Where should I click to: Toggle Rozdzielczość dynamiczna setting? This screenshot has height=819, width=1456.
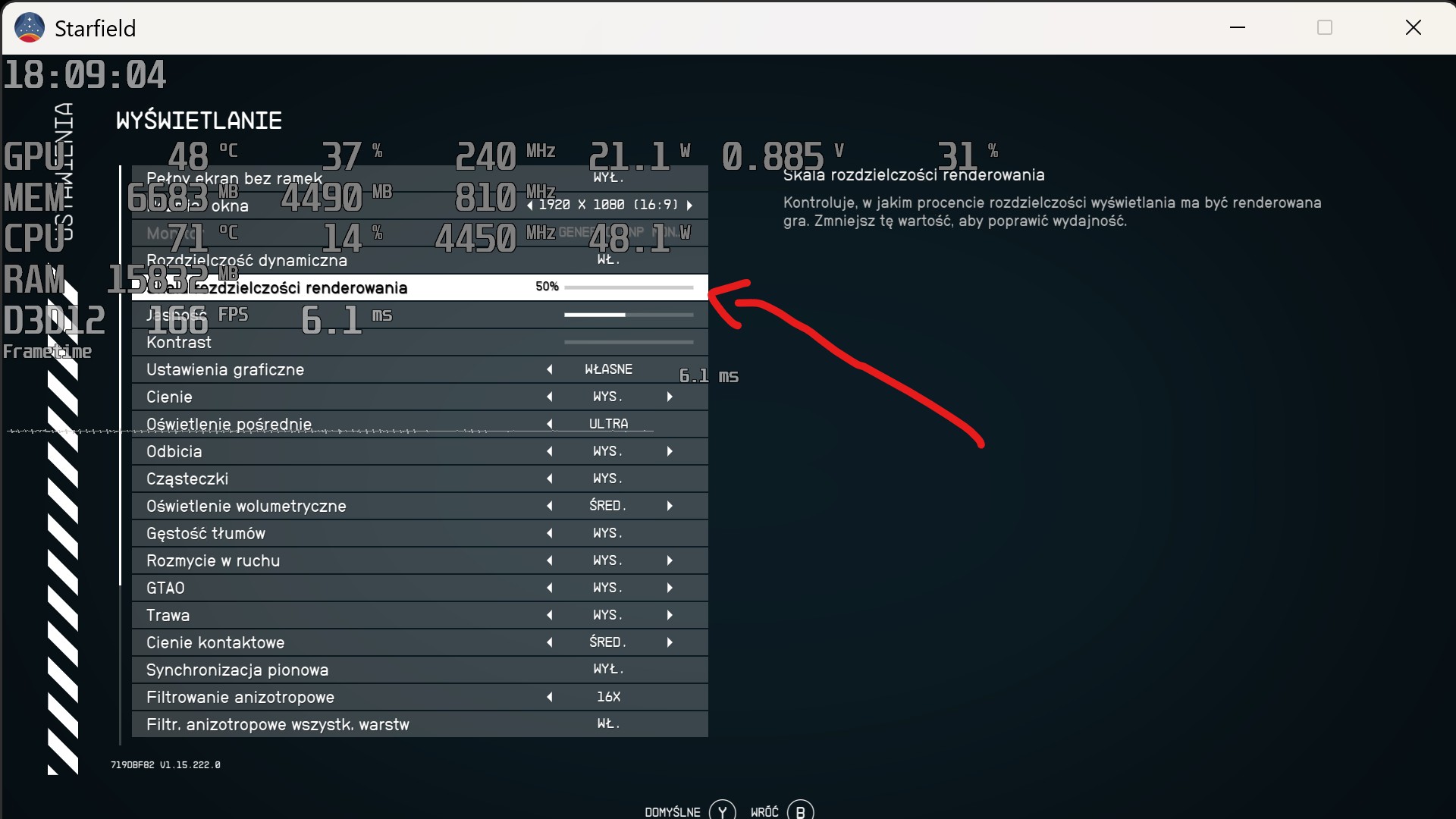tap(608, 260)
